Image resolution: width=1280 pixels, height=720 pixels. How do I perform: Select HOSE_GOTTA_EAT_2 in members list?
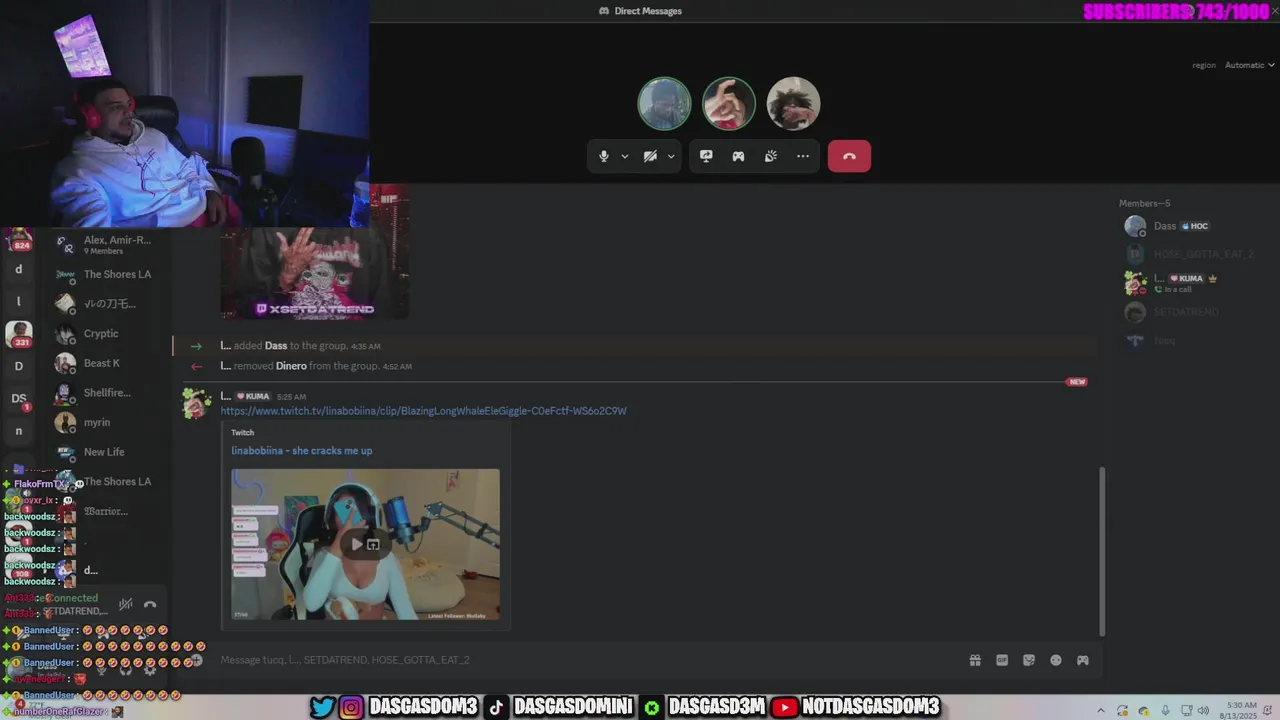(x=1190, y=254)
